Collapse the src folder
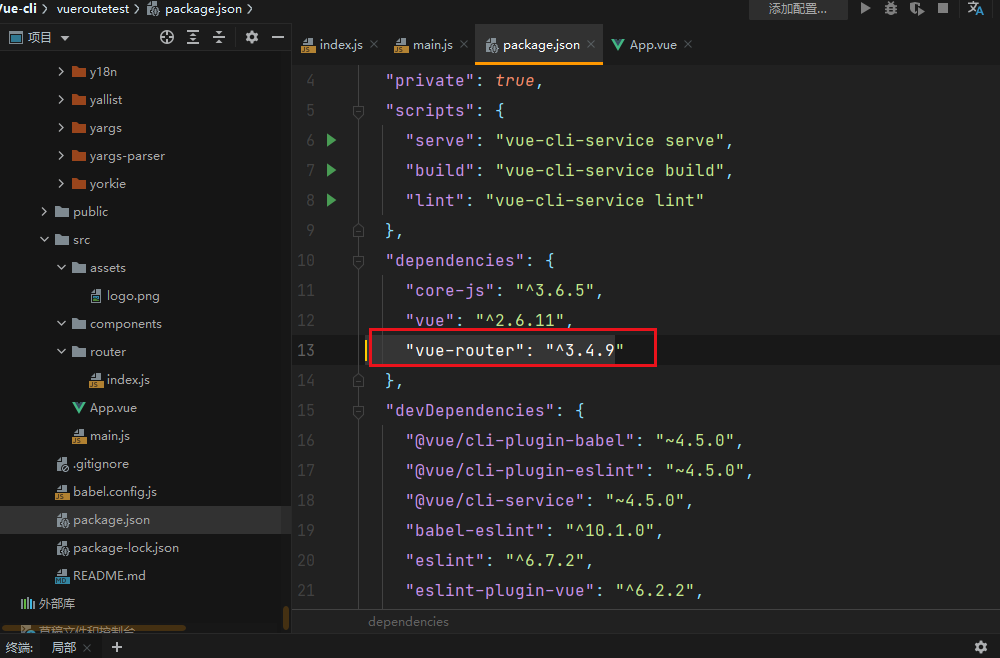This screenshot has width=1000, height=658. coord(44,239)
